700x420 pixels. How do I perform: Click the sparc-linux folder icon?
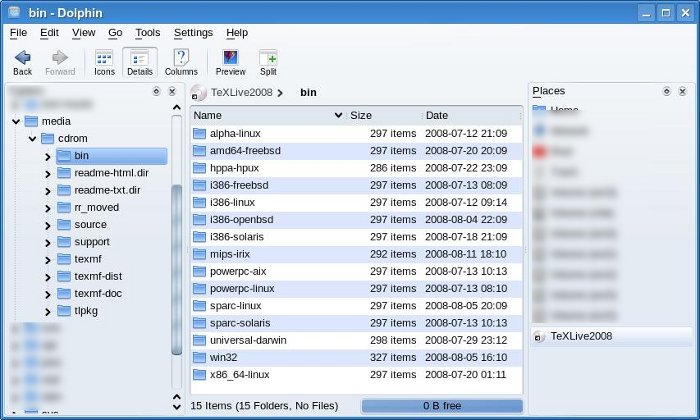click(x=199, y=306)
